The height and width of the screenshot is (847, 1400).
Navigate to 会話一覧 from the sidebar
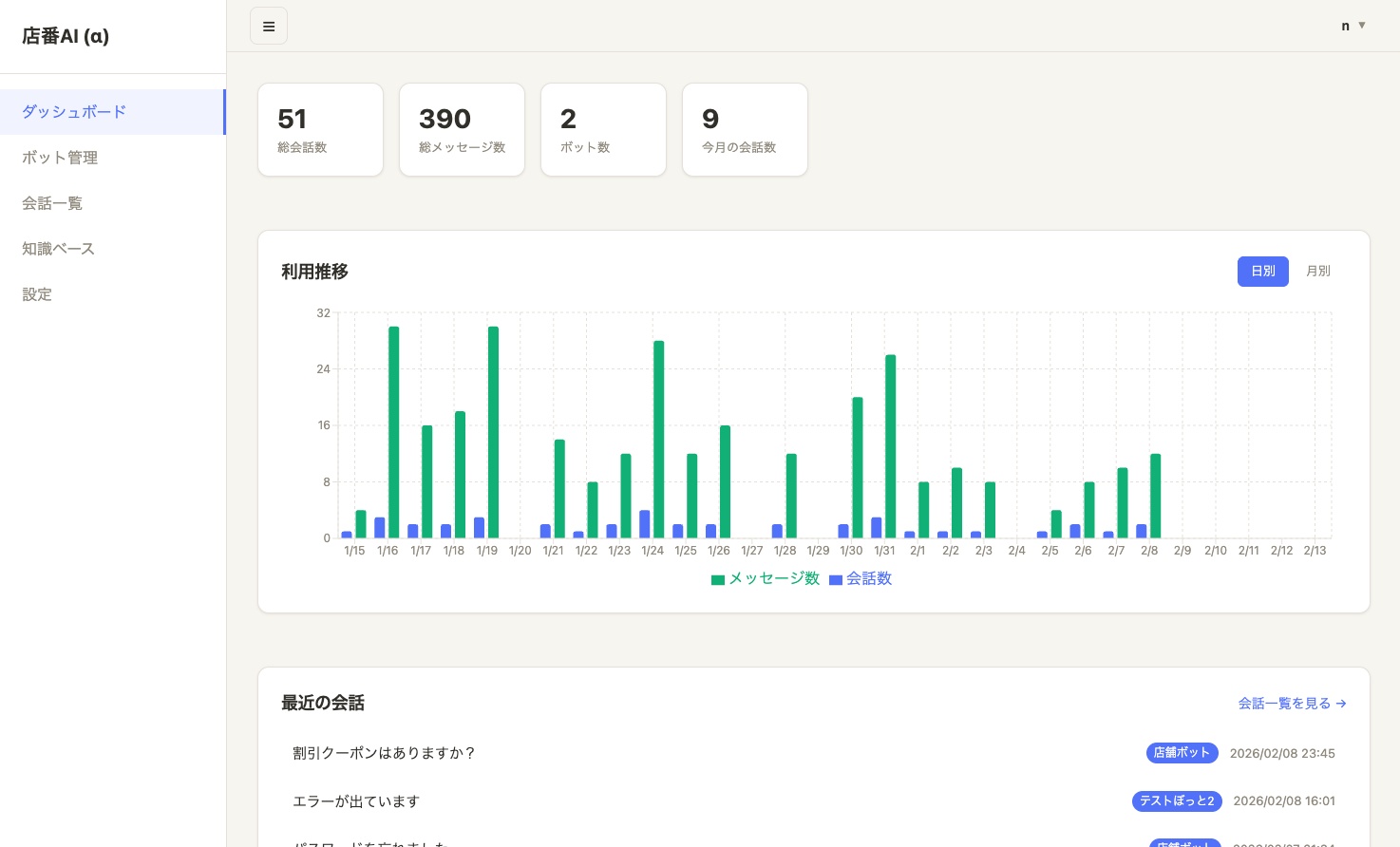52,202
